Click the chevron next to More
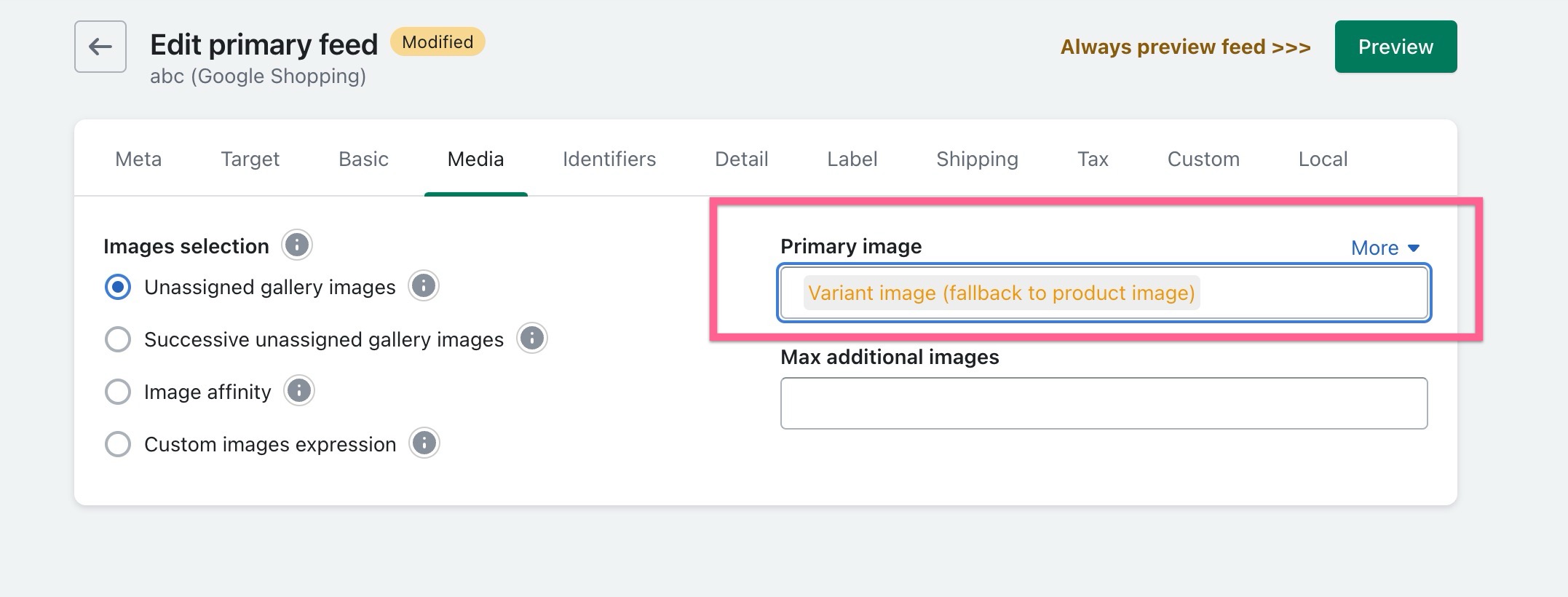Viewport: 1568px width, 597px height. coord(1414,248)
